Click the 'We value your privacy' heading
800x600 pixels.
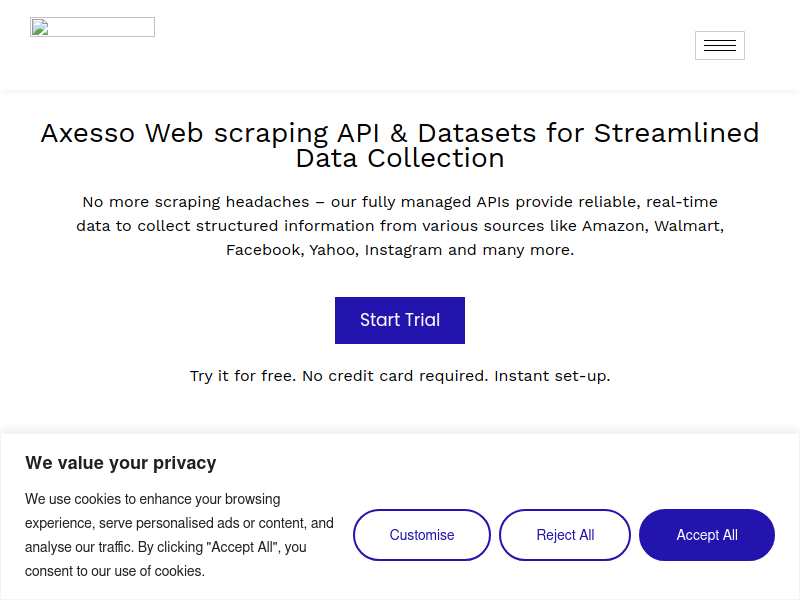point(121,463)
